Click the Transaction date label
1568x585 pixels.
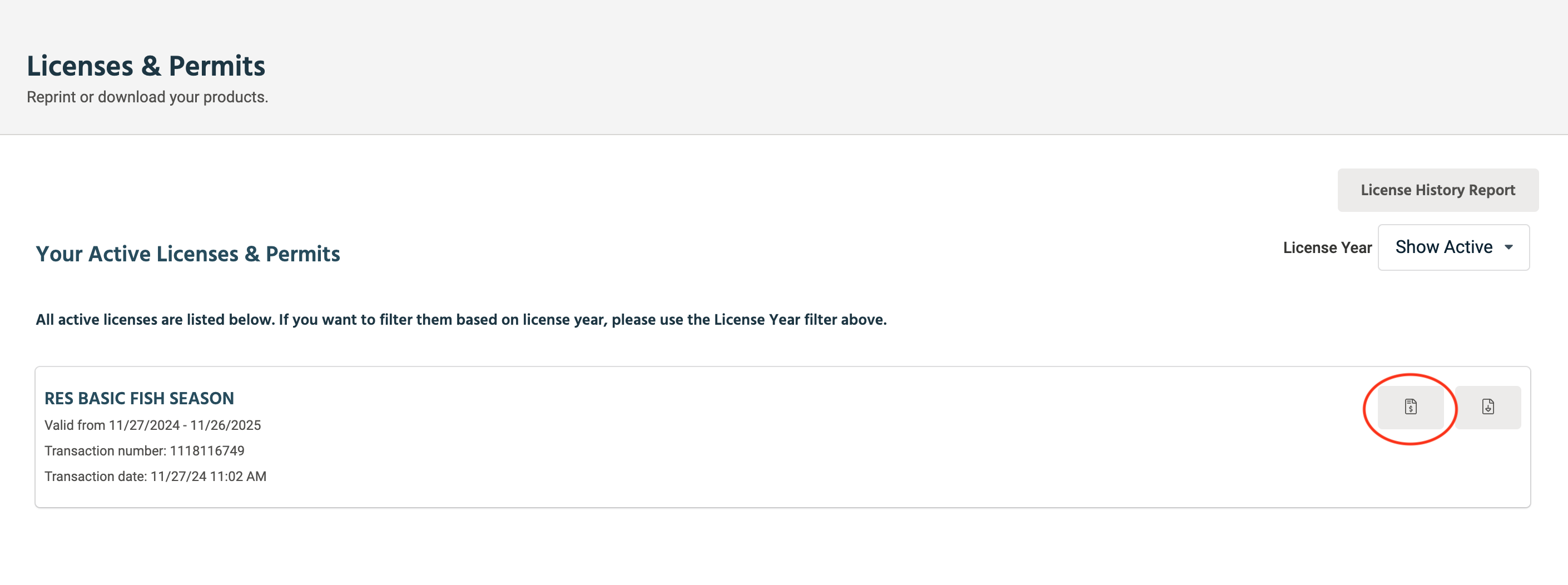tap(96, 476)
